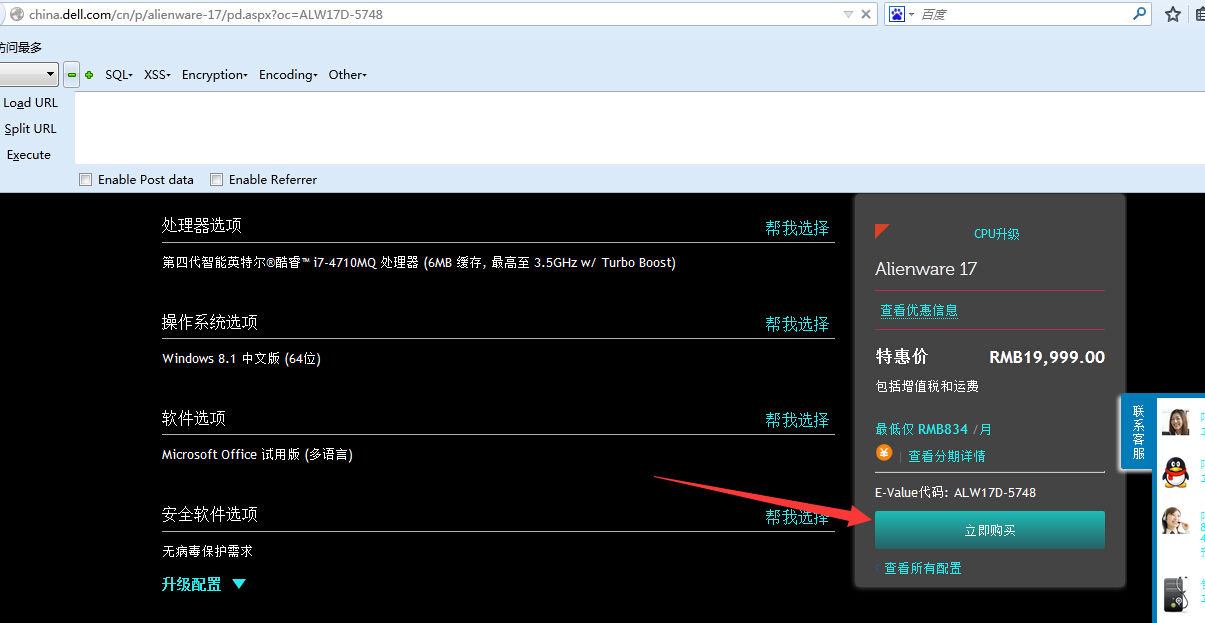Click the HackBar green plus button
Viewport: 1205px width, 623px height.
click(89, 75)
